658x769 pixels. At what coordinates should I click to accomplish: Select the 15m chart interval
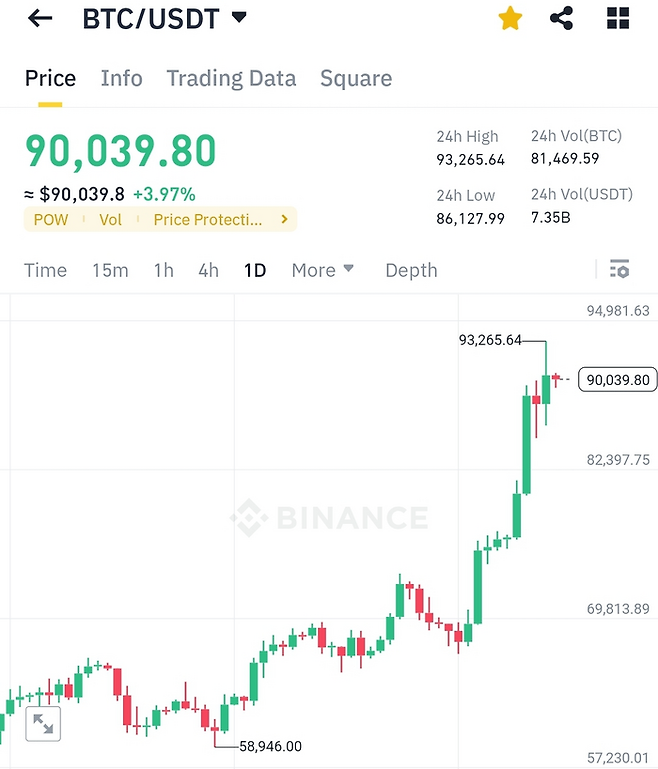110,270
